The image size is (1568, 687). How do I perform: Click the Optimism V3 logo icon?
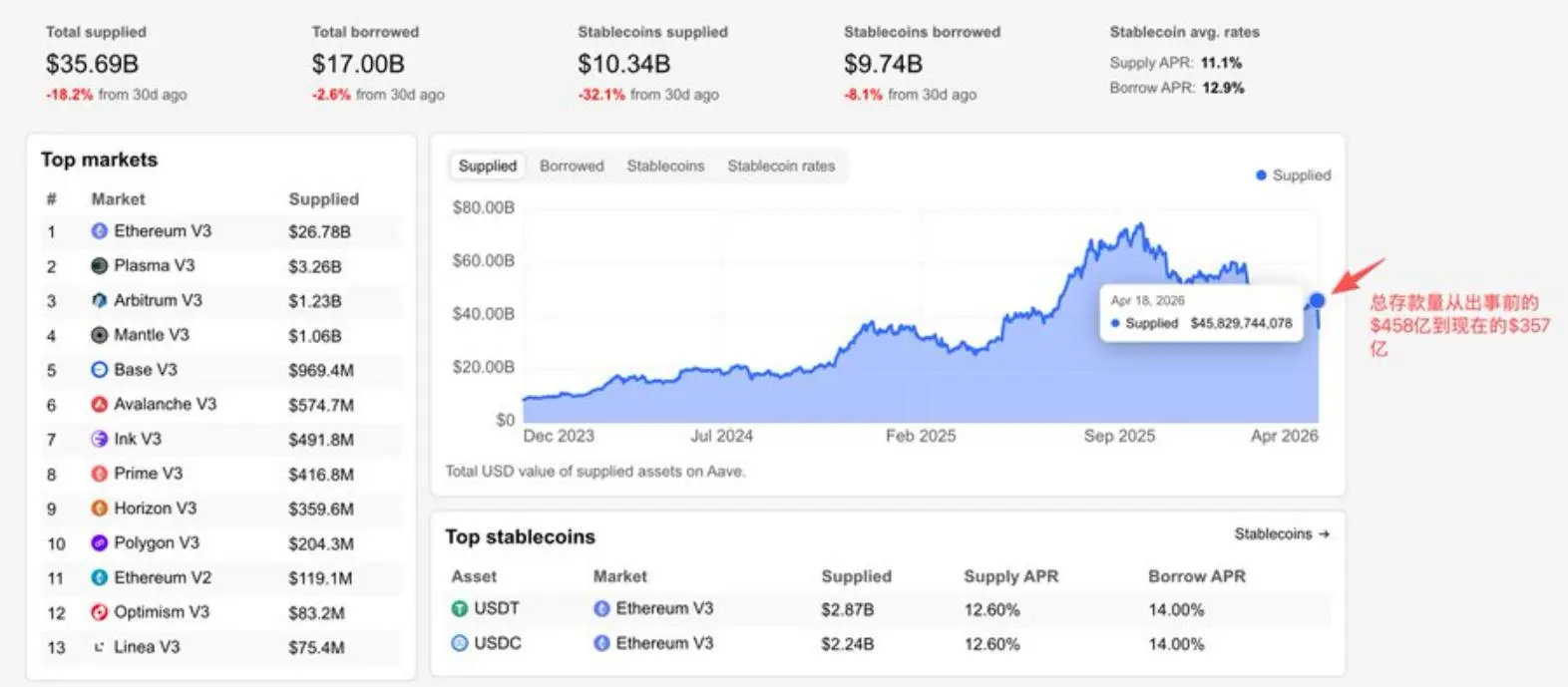tap(100, 612)
